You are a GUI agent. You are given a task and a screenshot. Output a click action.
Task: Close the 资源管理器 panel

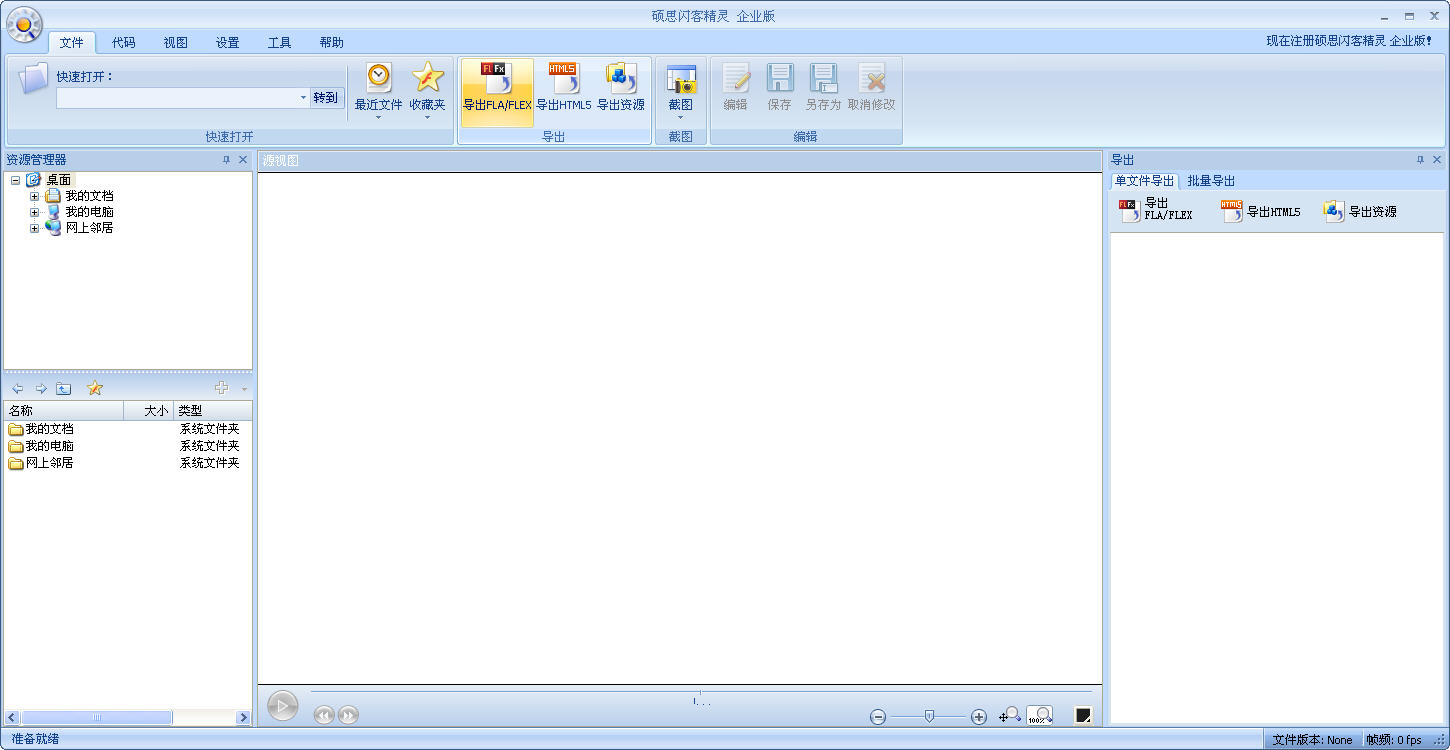[x=243, y=160]
